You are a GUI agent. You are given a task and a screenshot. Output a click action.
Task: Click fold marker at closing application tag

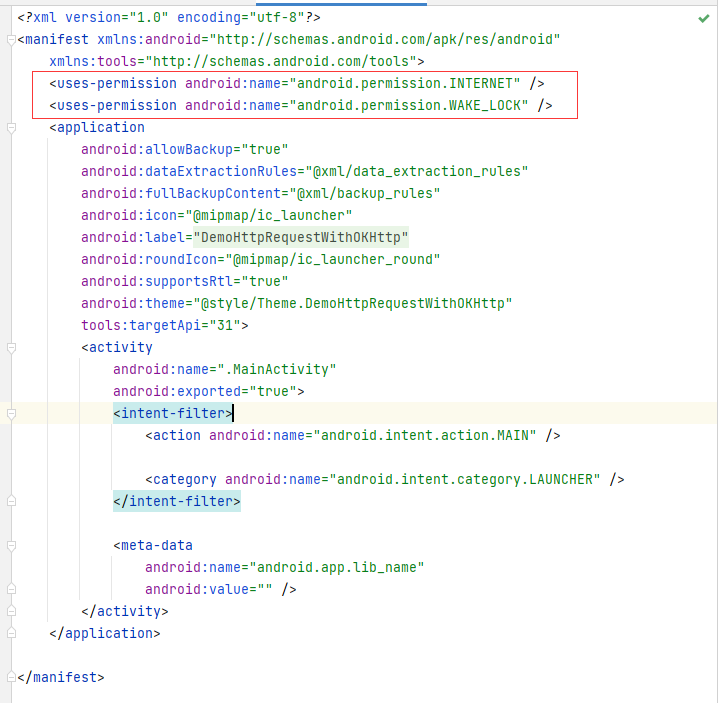tap(12, 633)
